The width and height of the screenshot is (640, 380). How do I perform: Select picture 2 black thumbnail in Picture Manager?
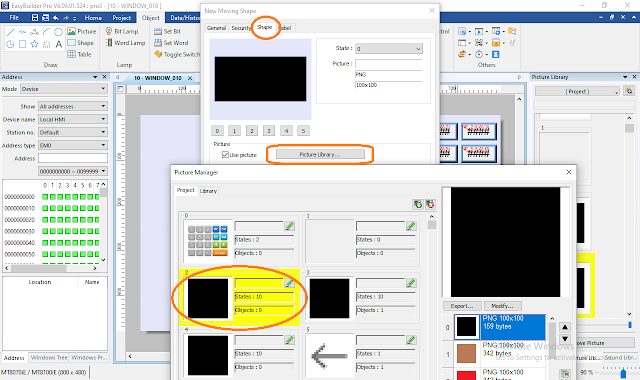208,298
